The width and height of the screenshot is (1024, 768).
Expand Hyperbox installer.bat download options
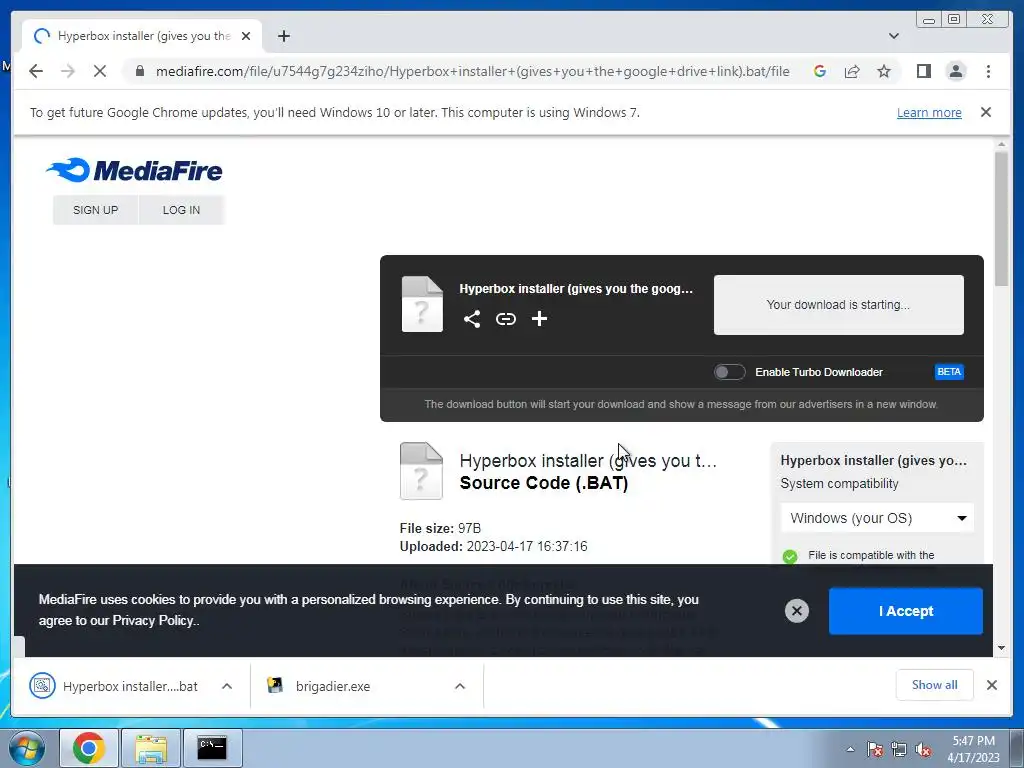[227, 686]
